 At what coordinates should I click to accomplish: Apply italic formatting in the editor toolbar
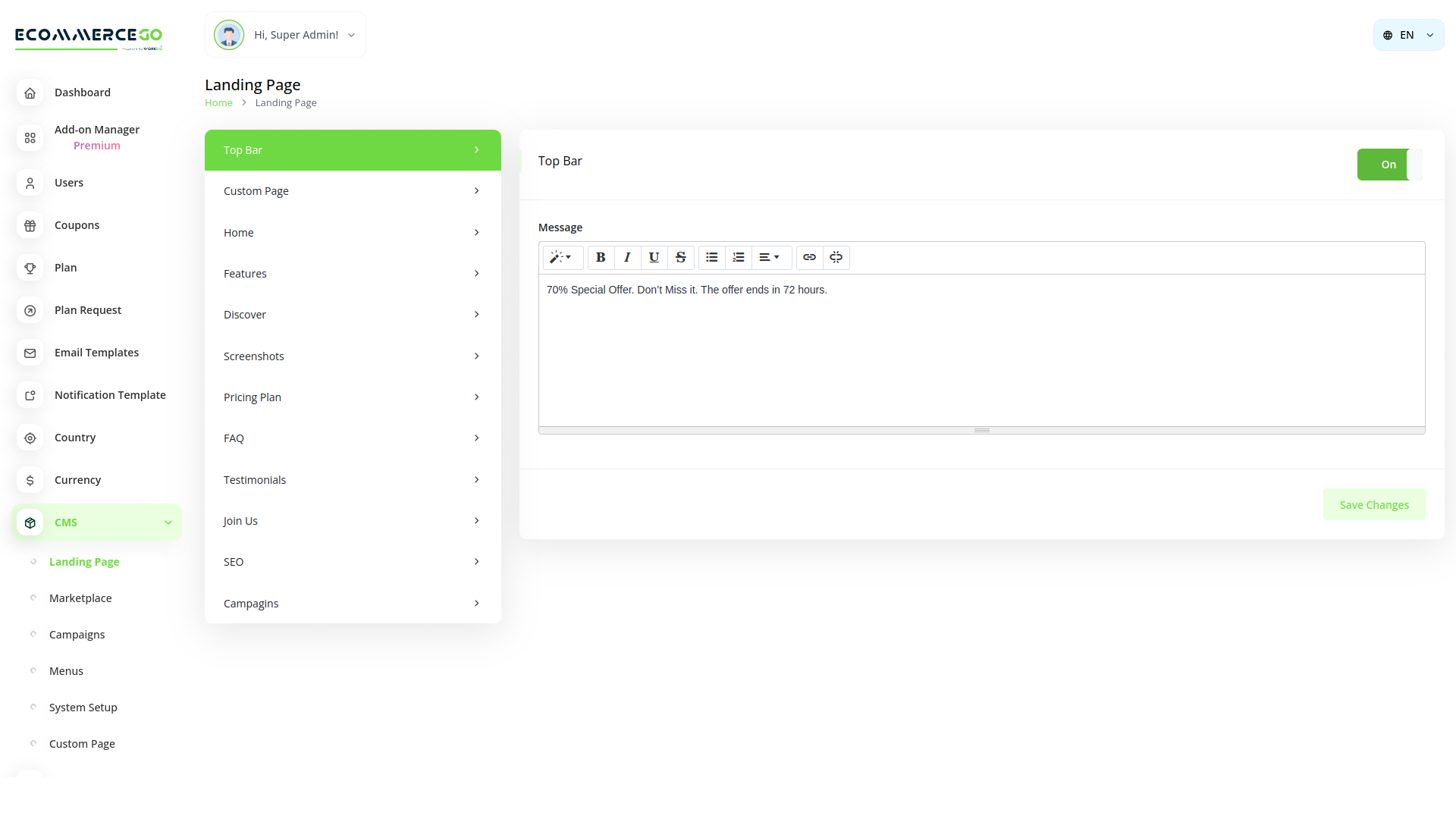627,257
